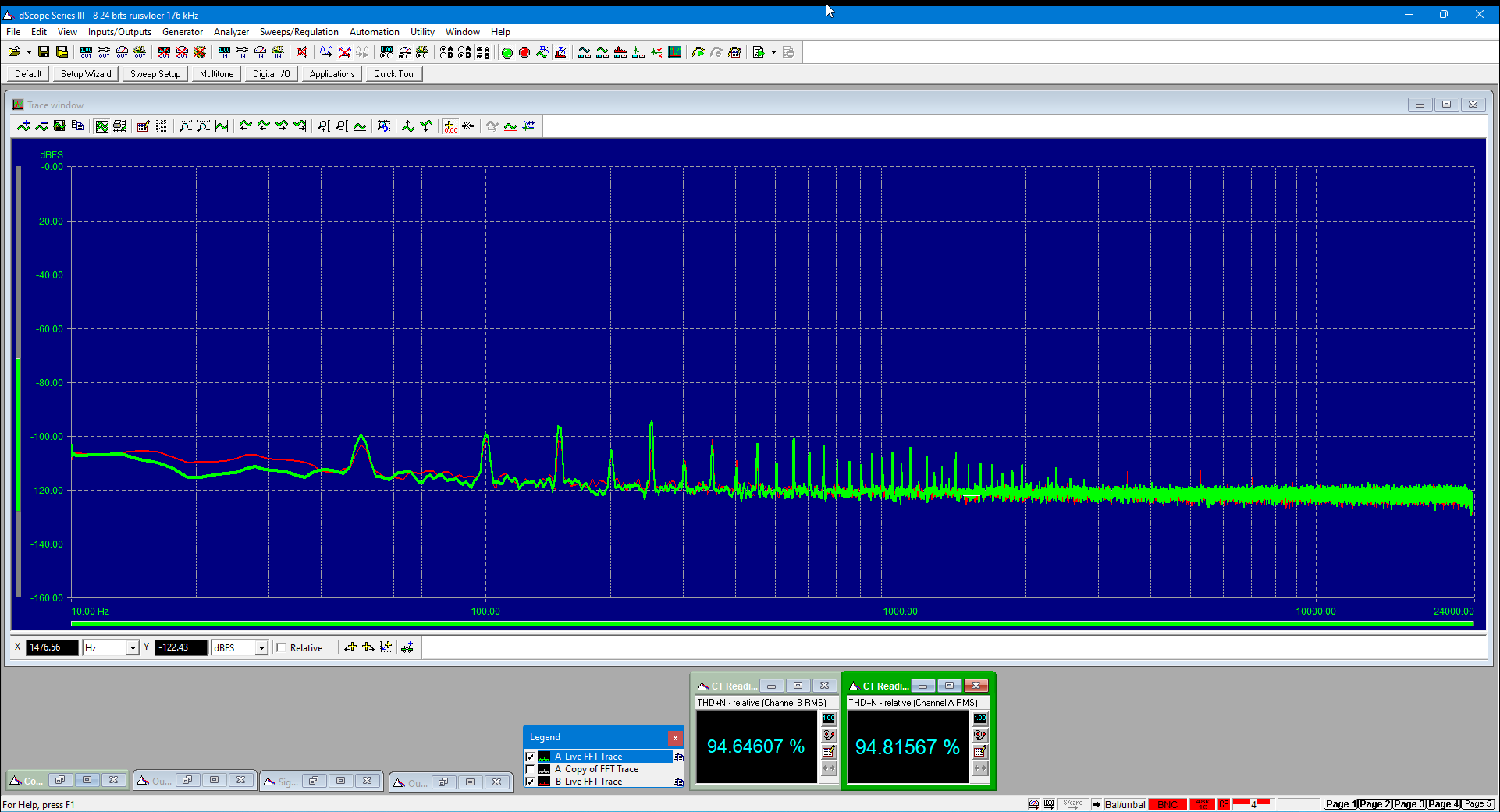Click the Y cursor value field
The height and width of the screenshot is (812, 1500).
tap(181, 647)
